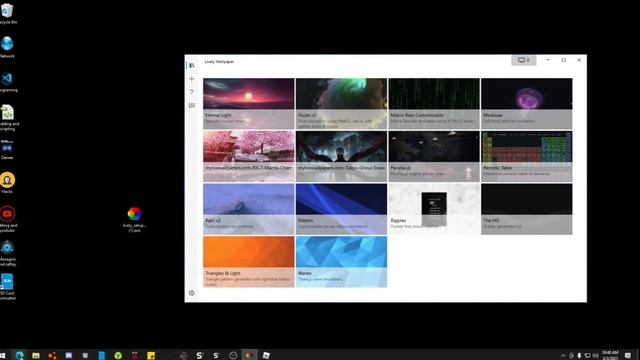This screenshot has height=360, width=640.
Task: Select the Ripples wallpaper
Action: (434, 209)
